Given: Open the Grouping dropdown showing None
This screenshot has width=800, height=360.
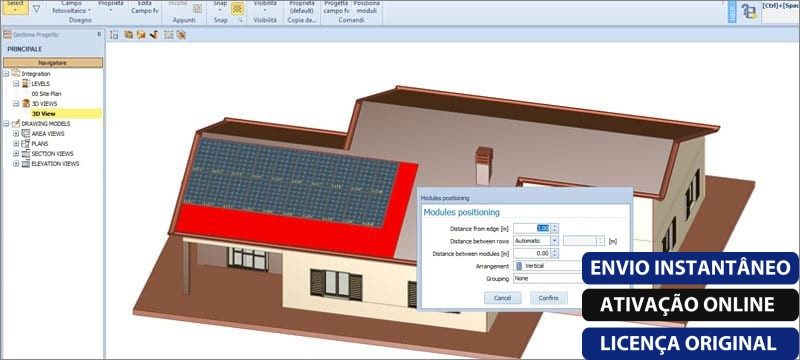Looking at the screenshot, I should point(548,278).
